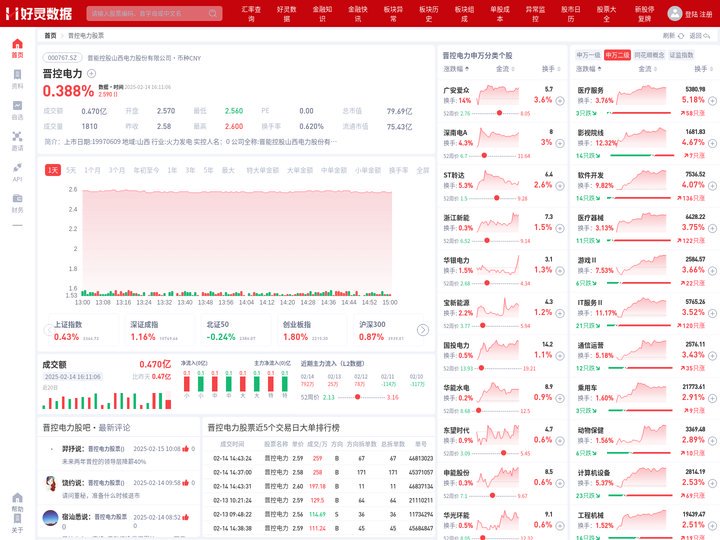This screenshot has height=540, width=720.
Task: Add 软件开发 sector via its plus icon
Action: click(x=712, y=186)
